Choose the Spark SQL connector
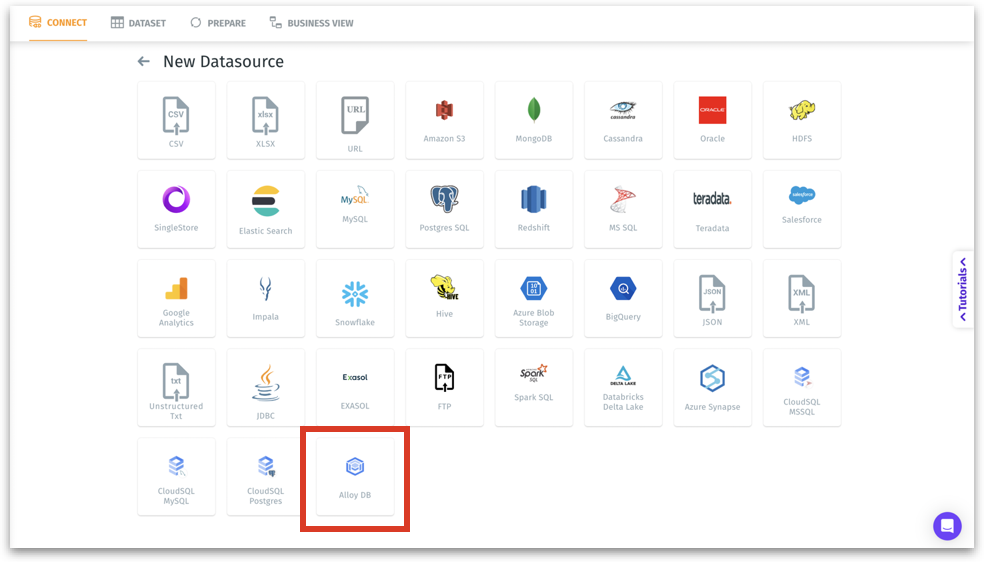This screenshot has width=984, height=562. click(534, 388)
